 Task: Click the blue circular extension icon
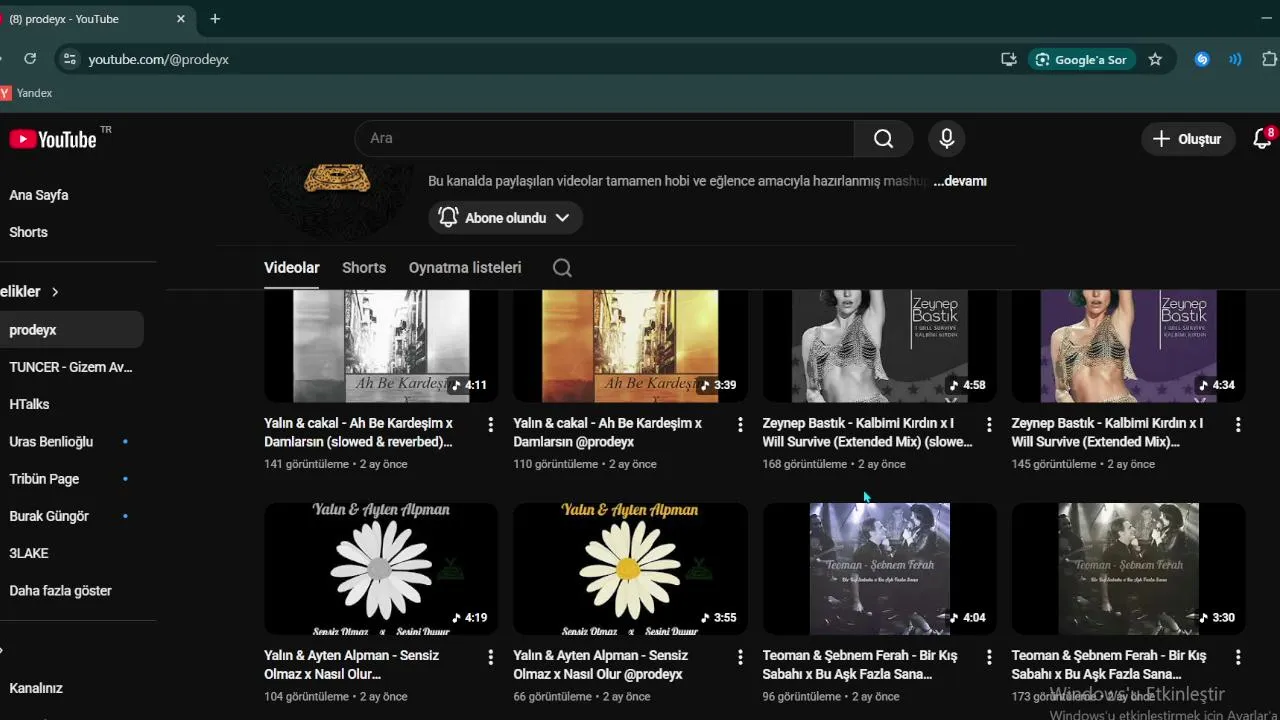pos(1202,59)
